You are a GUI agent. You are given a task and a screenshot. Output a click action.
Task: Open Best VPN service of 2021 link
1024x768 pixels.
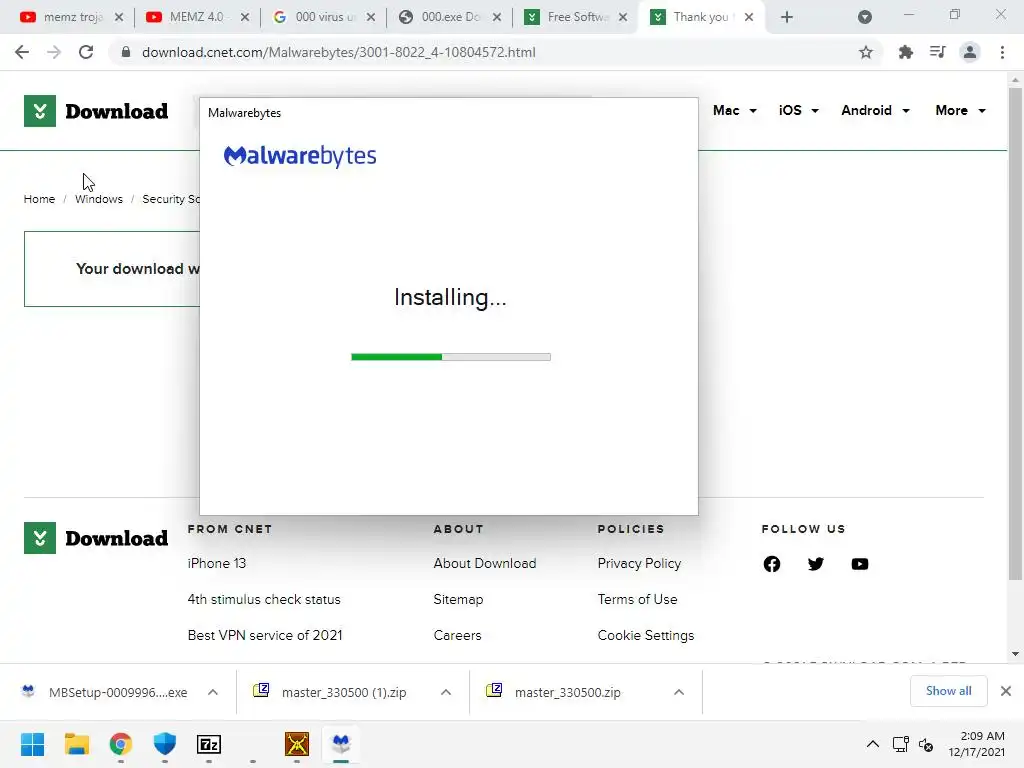[265, 635]
